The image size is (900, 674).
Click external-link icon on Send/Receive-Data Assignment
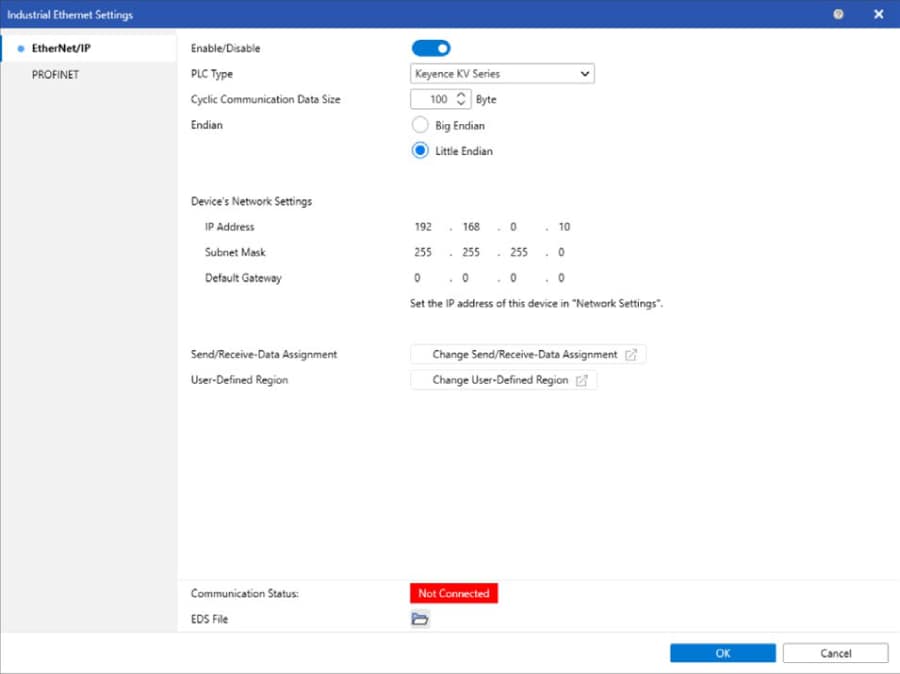[631, 355]
